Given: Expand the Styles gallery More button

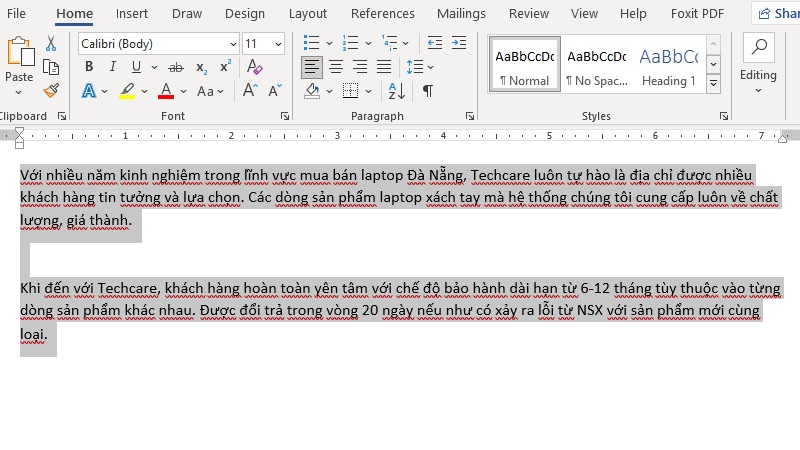Looking at the screenshot, I should pos(714,83).
